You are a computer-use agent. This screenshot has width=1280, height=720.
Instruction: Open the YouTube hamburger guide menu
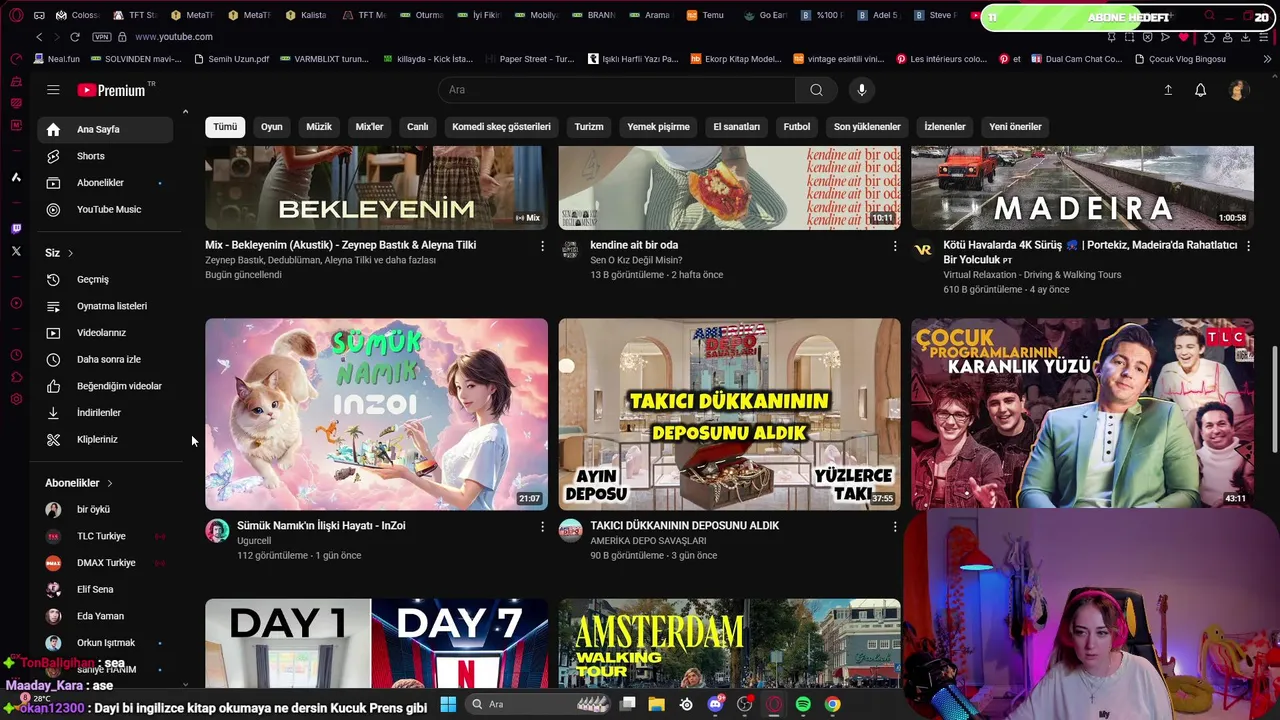tap(53, 90)
